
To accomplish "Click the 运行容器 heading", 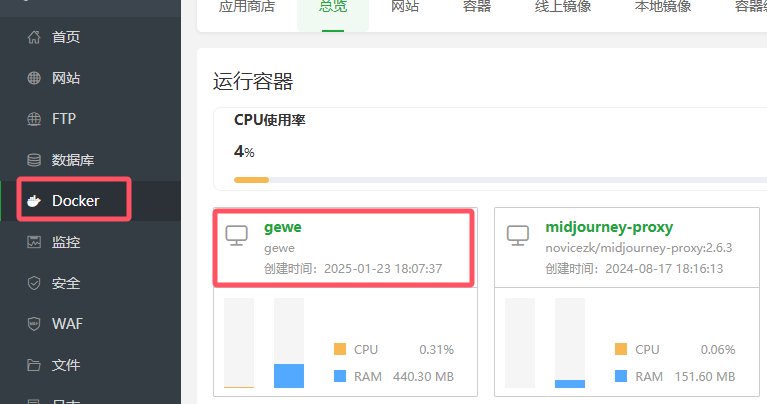I will pos(253,82).
